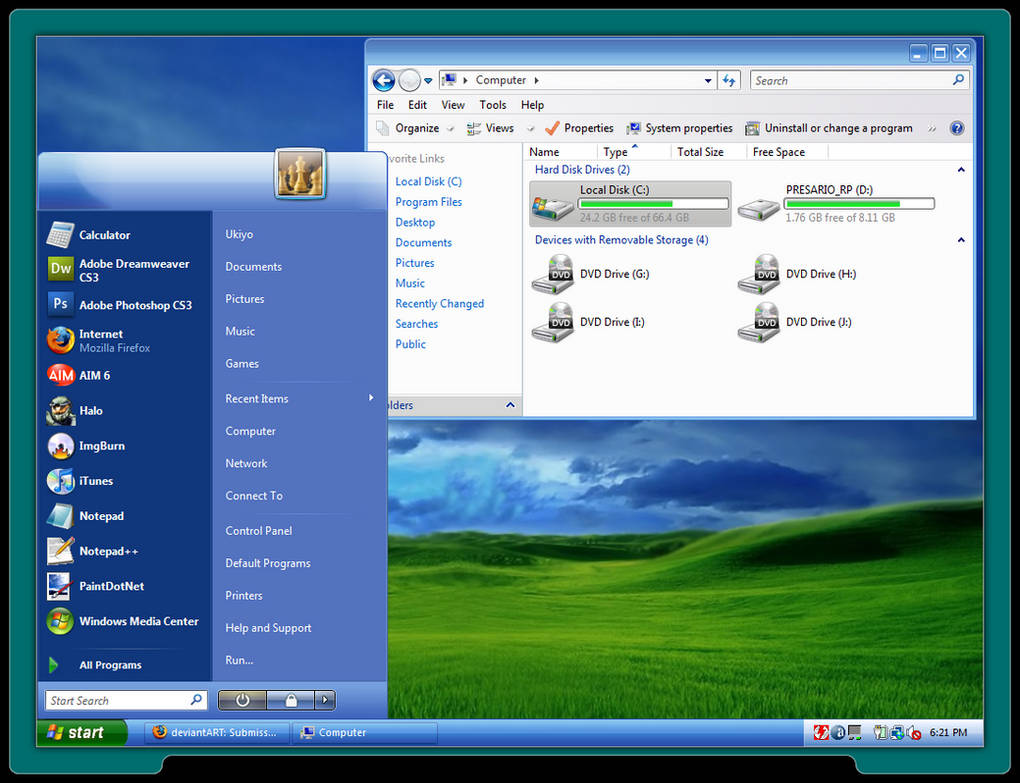Click the search magnifier in Explorer
Screen dimensions: 1020x783
(958, 80)
